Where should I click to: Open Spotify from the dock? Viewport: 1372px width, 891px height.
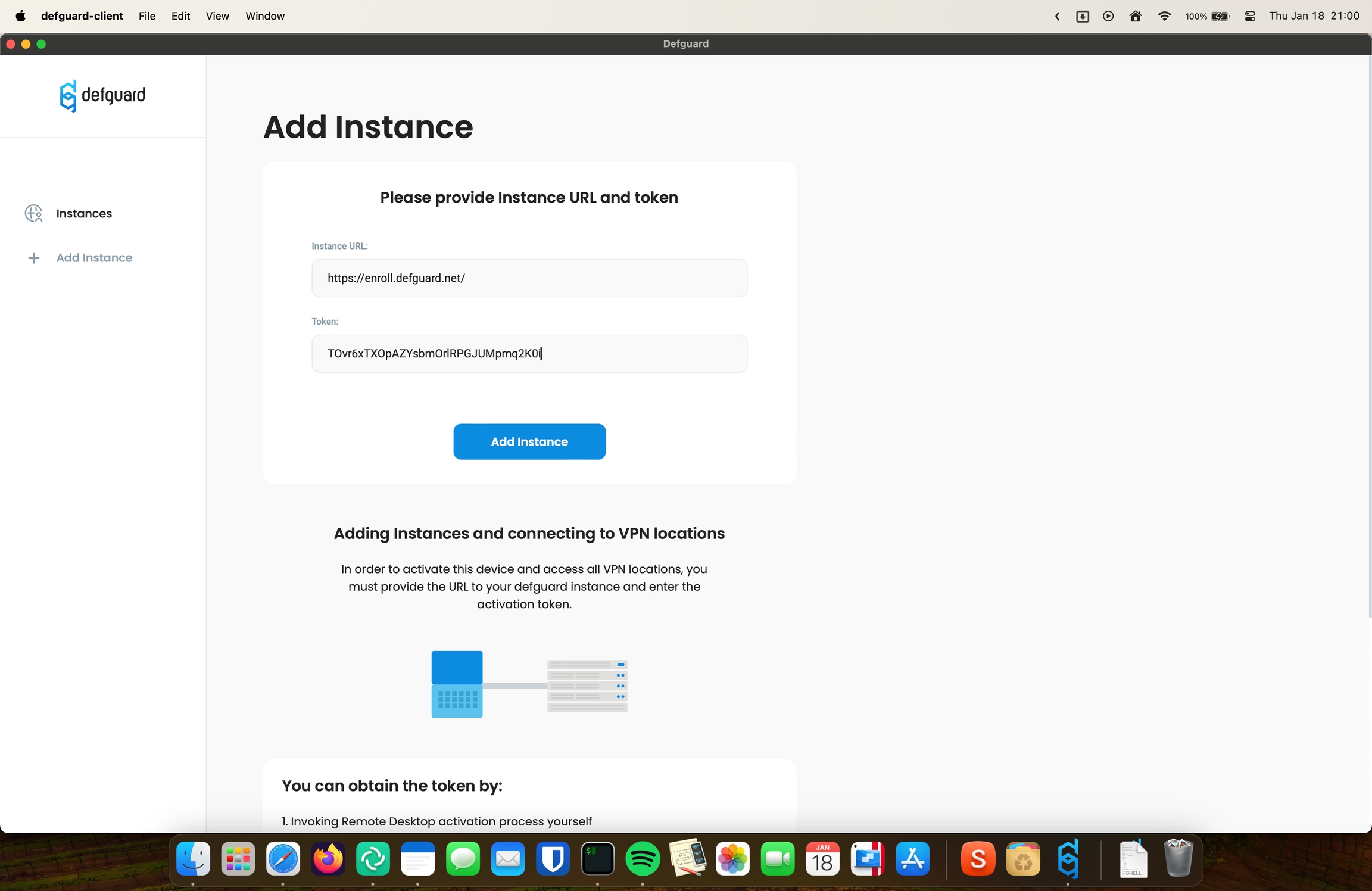643,859
